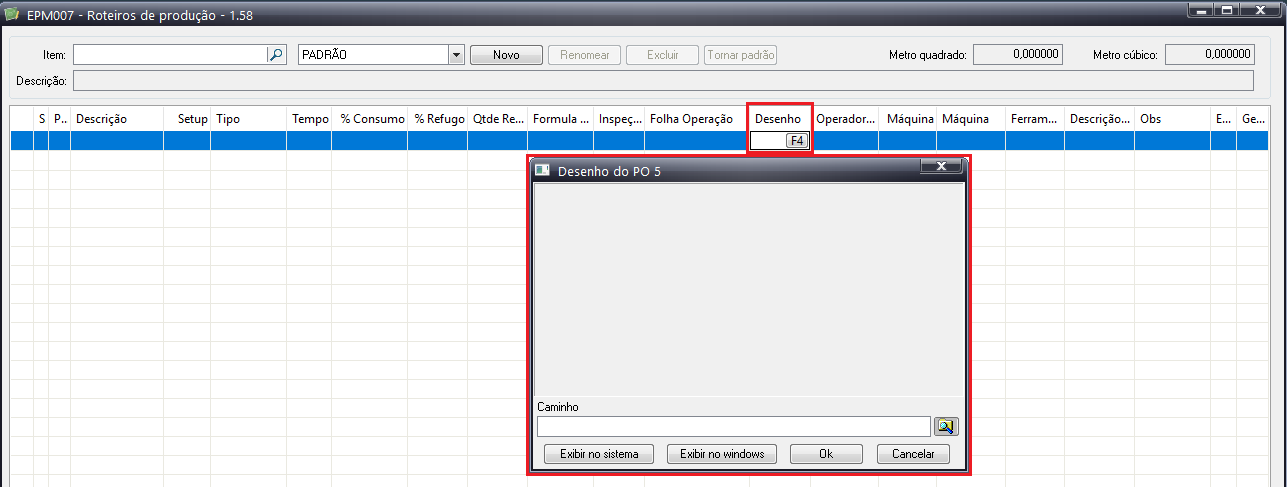Click the top Descrição field
Viewport: 1287px width, 487px height.
(x=663, y=80)
